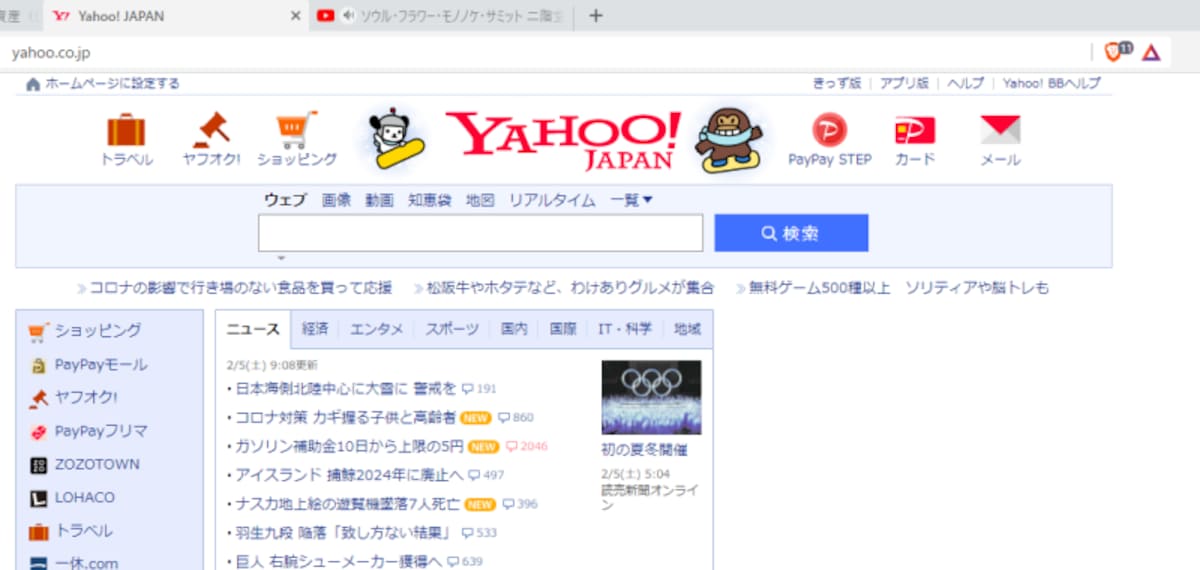Open the PayPay STEP icon

tap(829, 130)
